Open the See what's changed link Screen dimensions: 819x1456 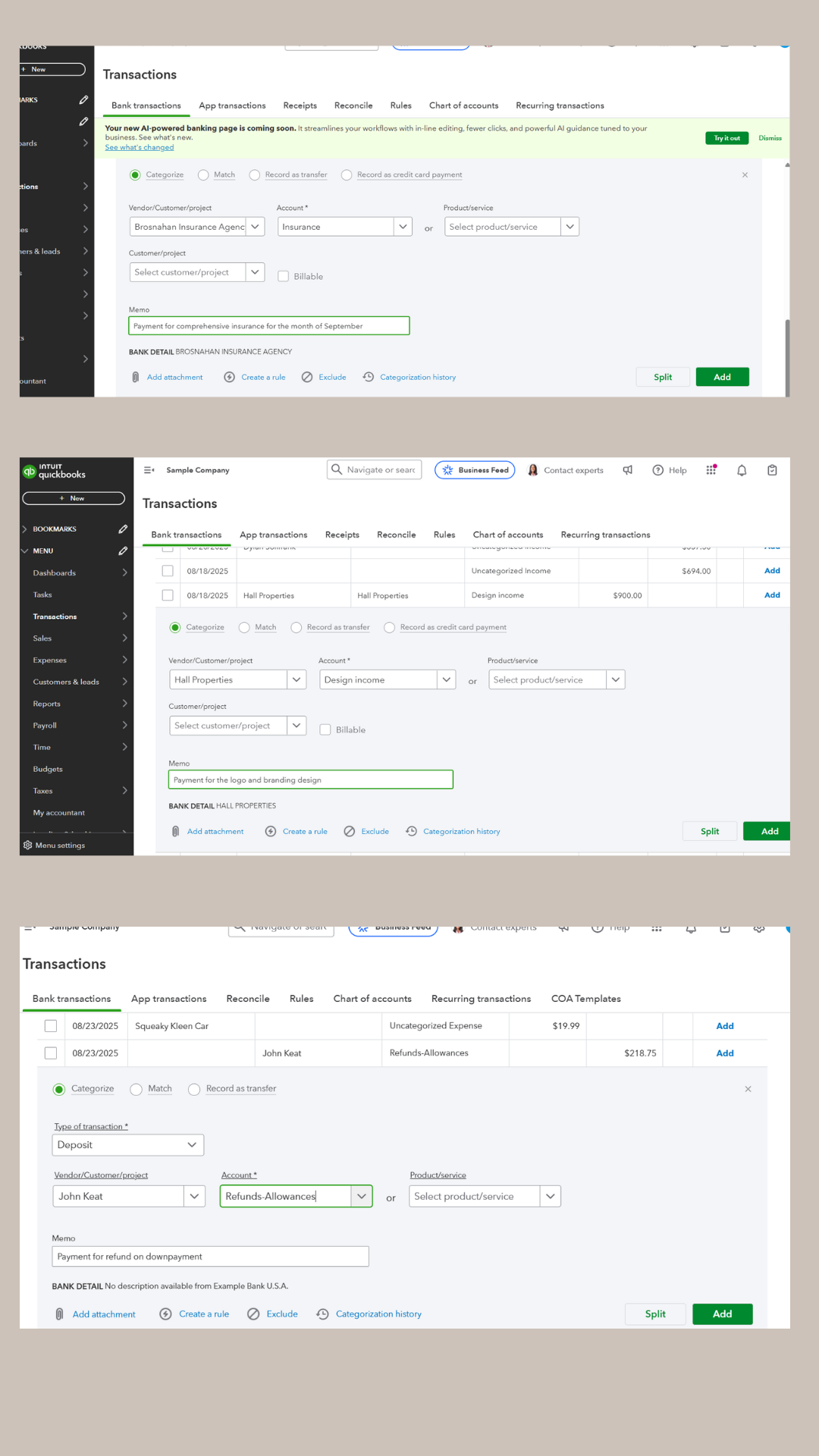[140, 147]
